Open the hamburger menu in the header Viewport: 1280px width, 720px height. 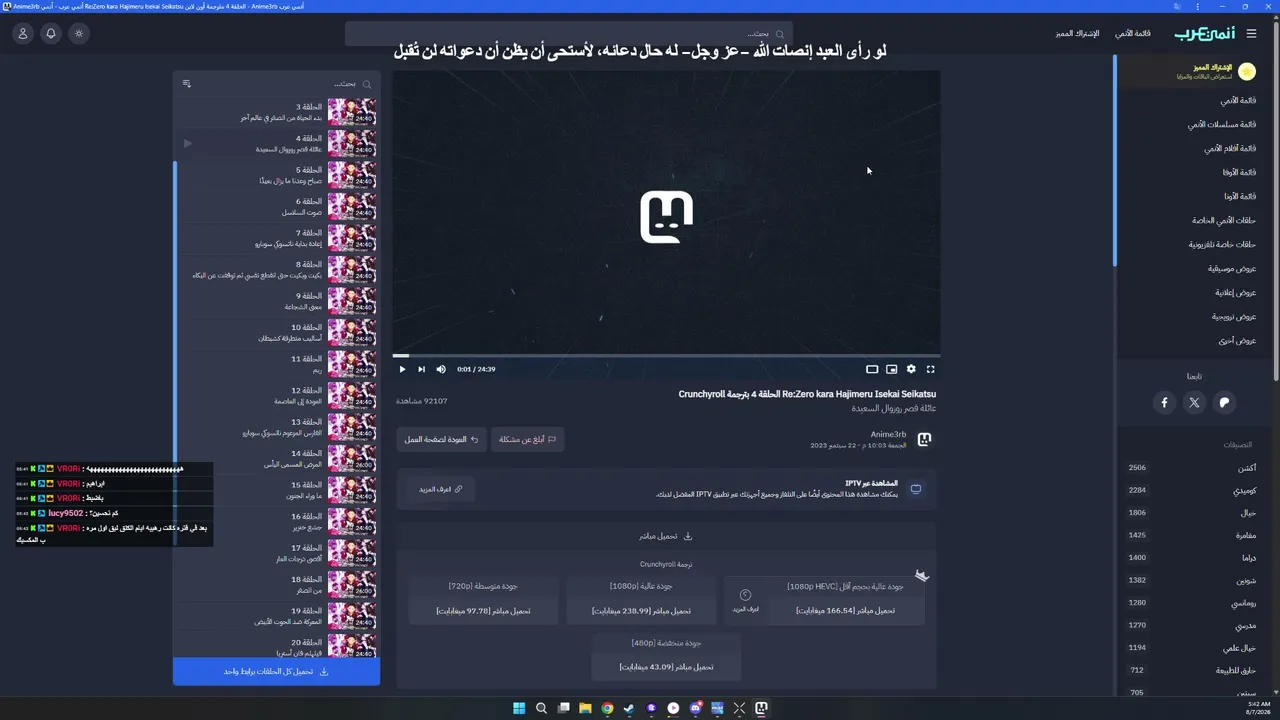(x=1251, y=33)
